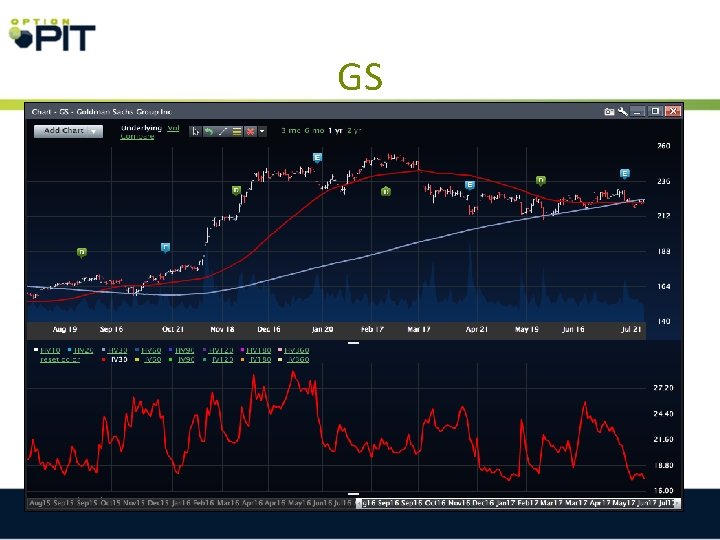Click the camera snapshot icon in title bar
This screenshot has width=720, height=540.
609,112
